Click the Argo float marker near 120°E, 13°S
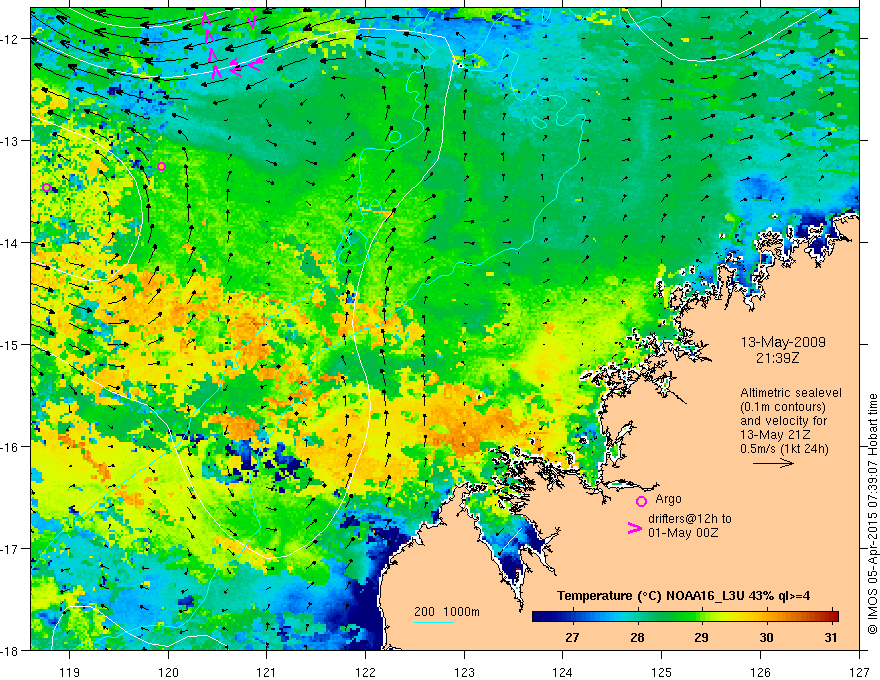Viewport: 880px width, 680px height. 162,167
